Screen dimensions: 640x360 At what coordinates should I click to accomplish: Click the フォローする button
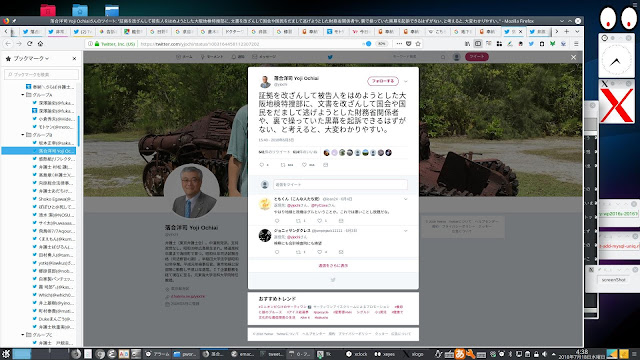pyautogui.click(x=383, y=81)
